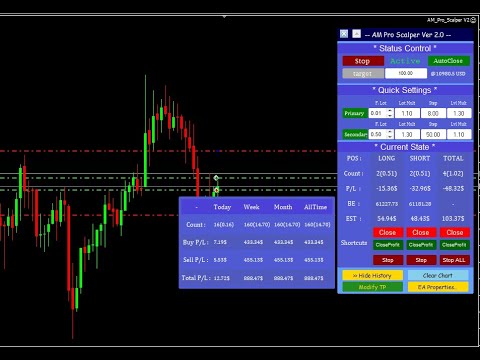480x360 pixels.
Task: Click SHORT EST value 48.43$
Action: pos(420,219)
